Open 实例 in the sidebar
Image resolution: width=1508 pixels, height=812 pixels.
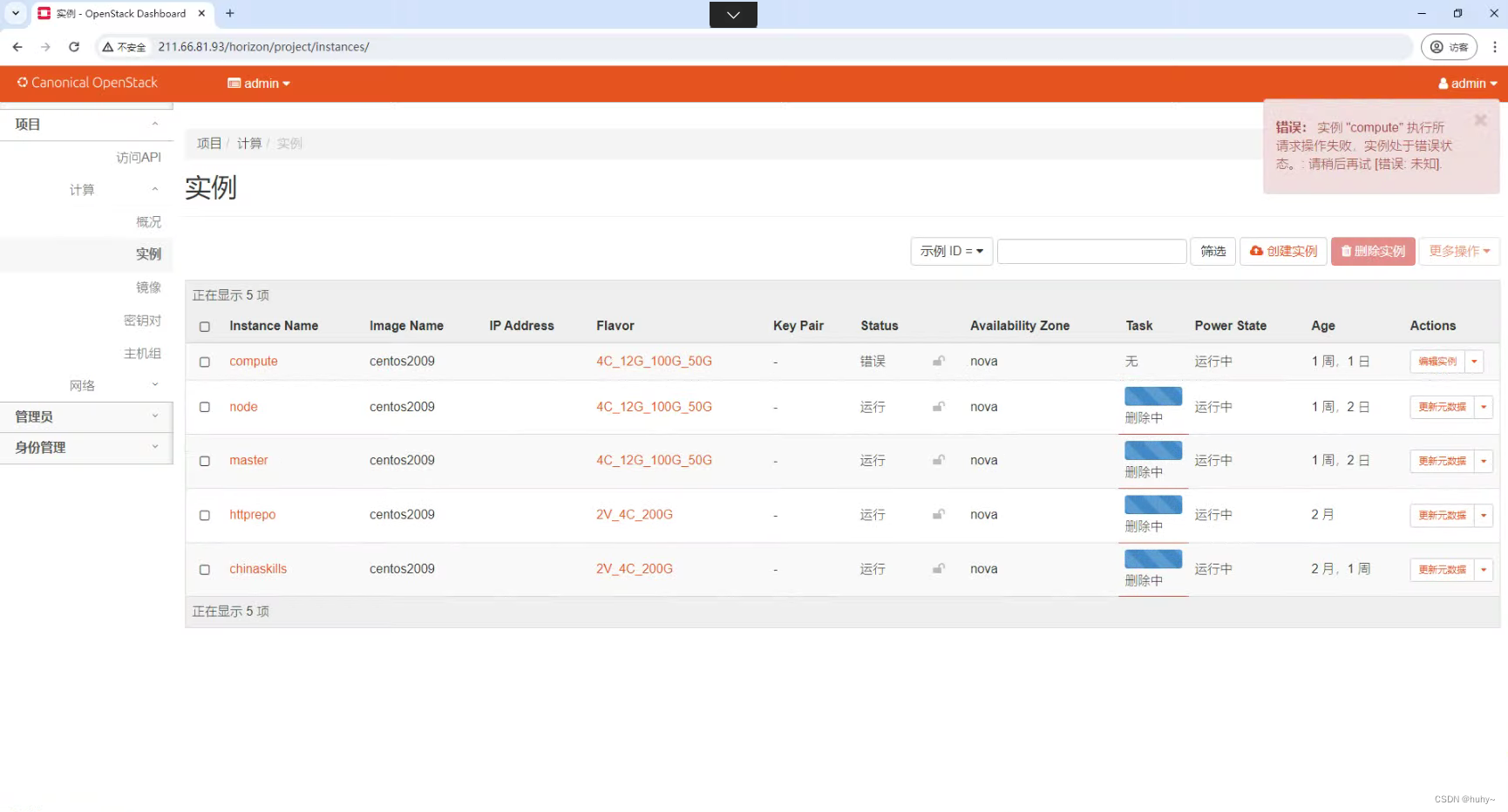[x=148, y=254]
